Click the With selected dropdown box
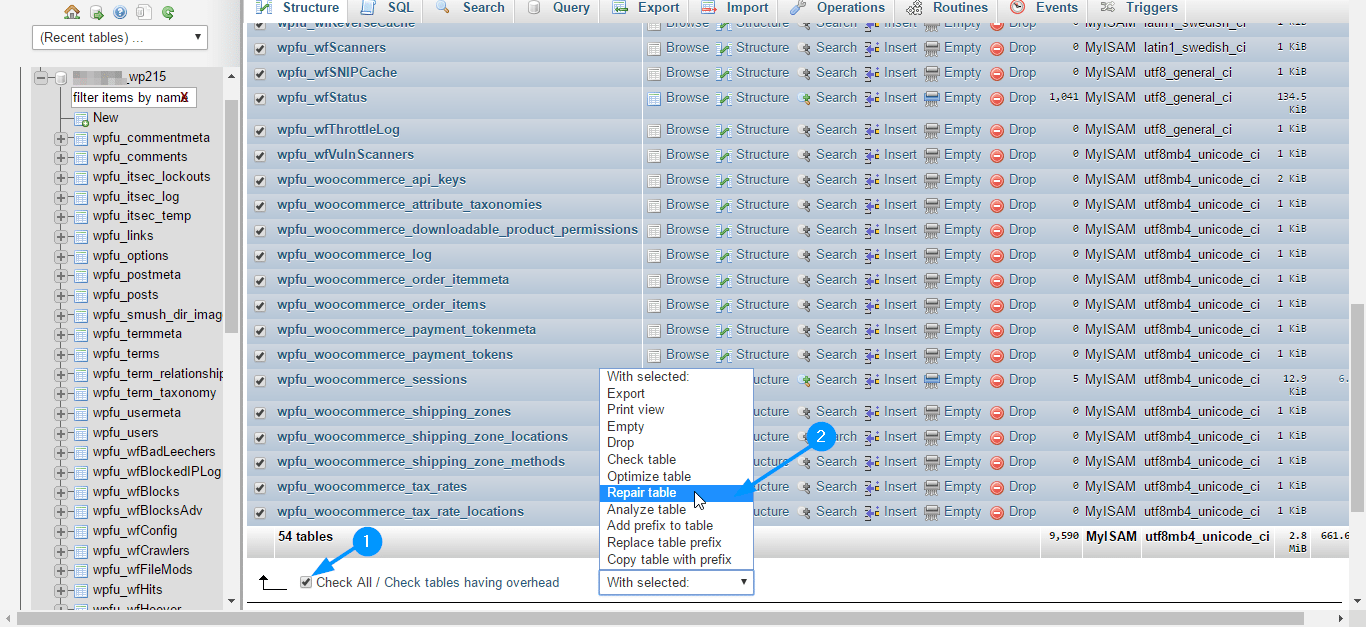1366x627 pixels. 676,582
